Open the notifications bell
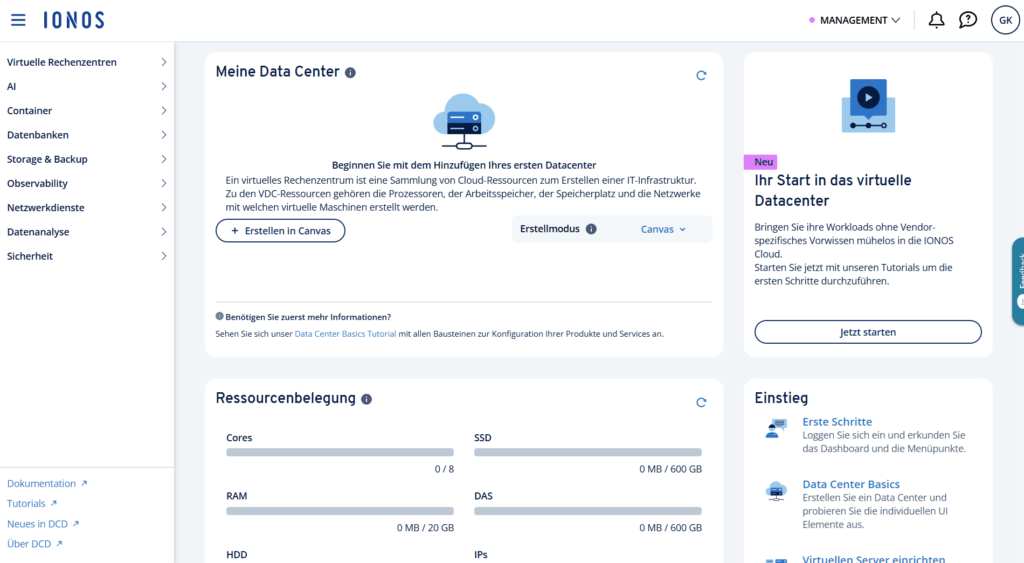Image resolution: width=1024 pixels, height=563 pixels. click(x=936, y=20)
